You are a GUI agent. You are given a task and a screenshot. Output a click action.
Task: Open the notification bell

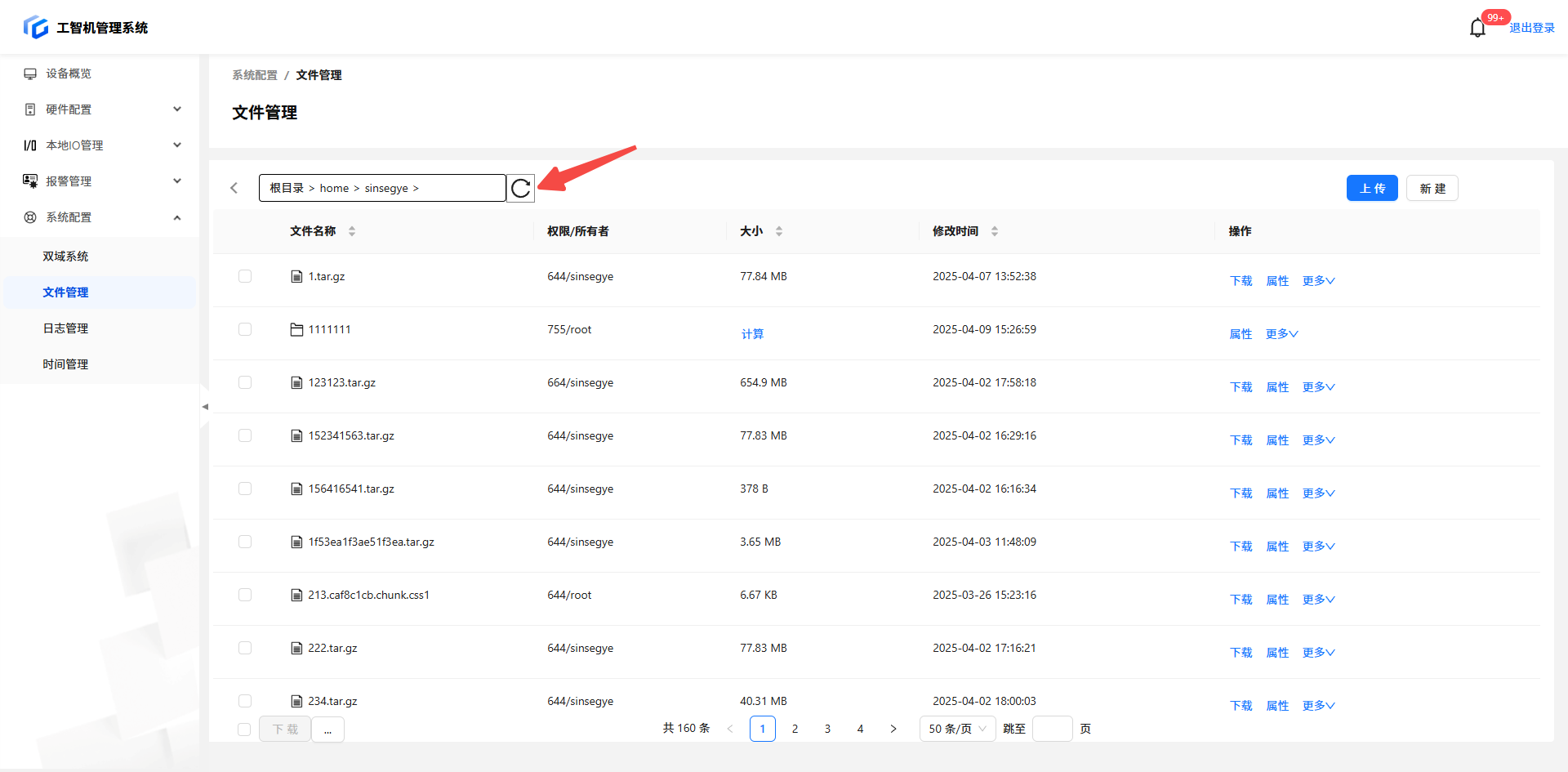[x=1477, y=28]
